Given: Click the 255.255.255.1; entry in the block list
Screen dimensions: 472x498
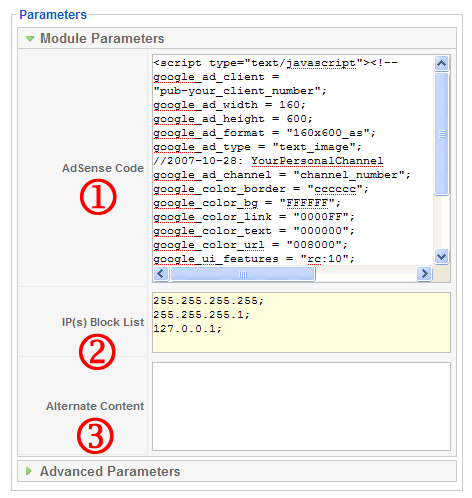Looking at the screenshot, I should click(x=201, y=315).
